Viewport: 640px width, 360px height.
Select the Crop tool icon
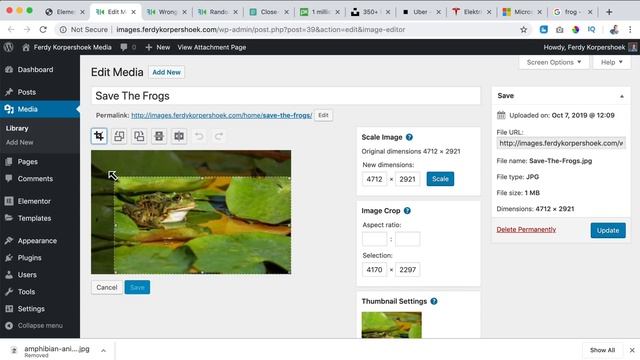click(x=99, y=136)
